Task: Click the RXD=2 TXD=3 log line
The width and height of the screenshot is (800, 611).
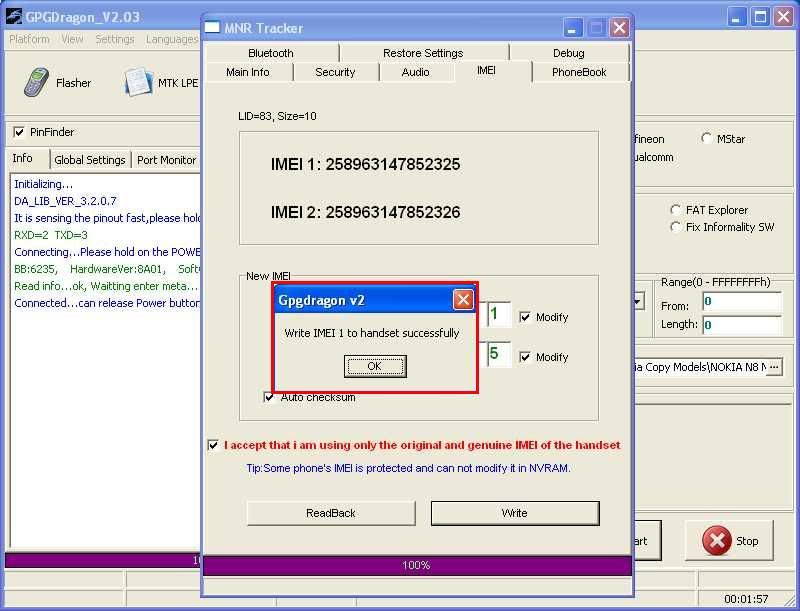Action: [x=51, y=235]
